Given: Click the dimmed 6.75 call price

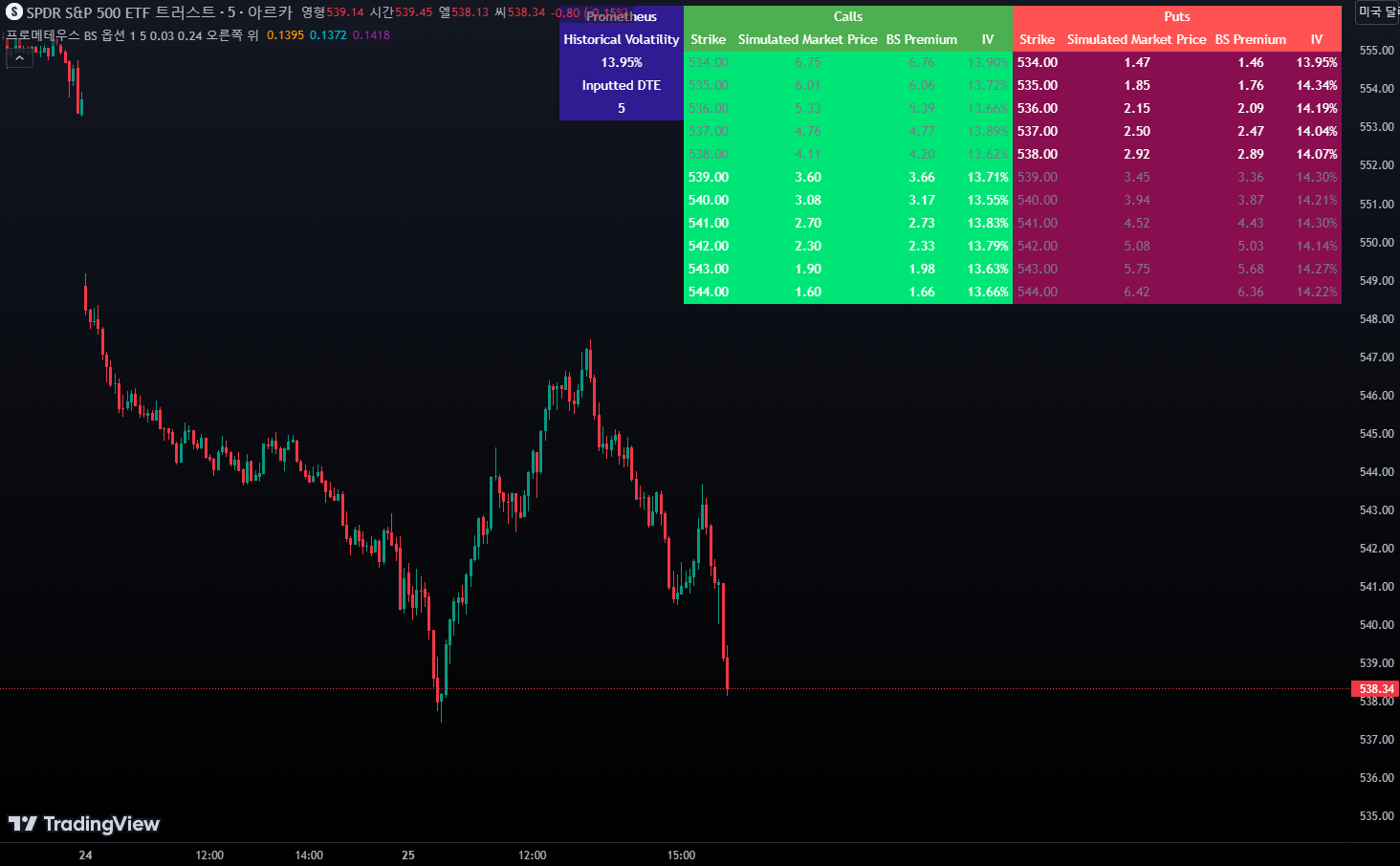Looking at the screenshot, I should (x=808, y=62).
